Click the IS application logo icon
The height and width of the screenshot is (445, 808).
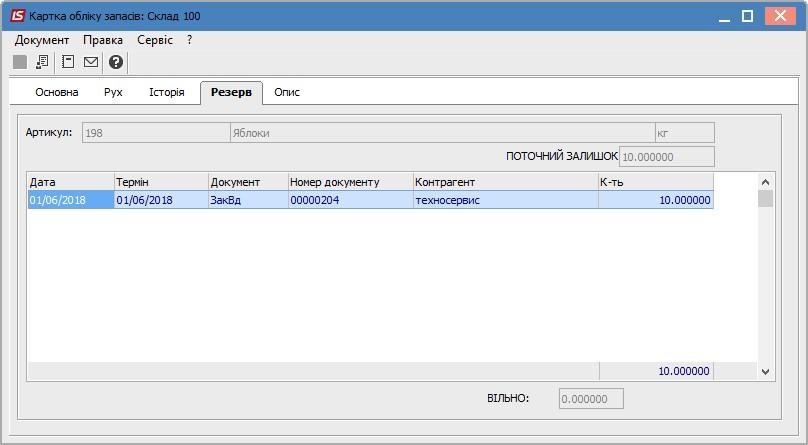(x=18, y=16)
